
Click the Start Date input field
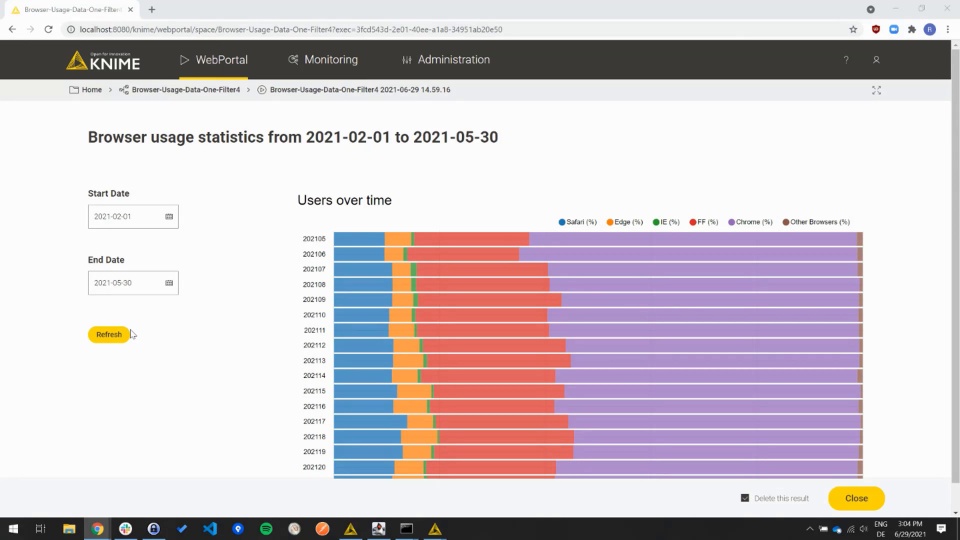[x=133, y=216]
